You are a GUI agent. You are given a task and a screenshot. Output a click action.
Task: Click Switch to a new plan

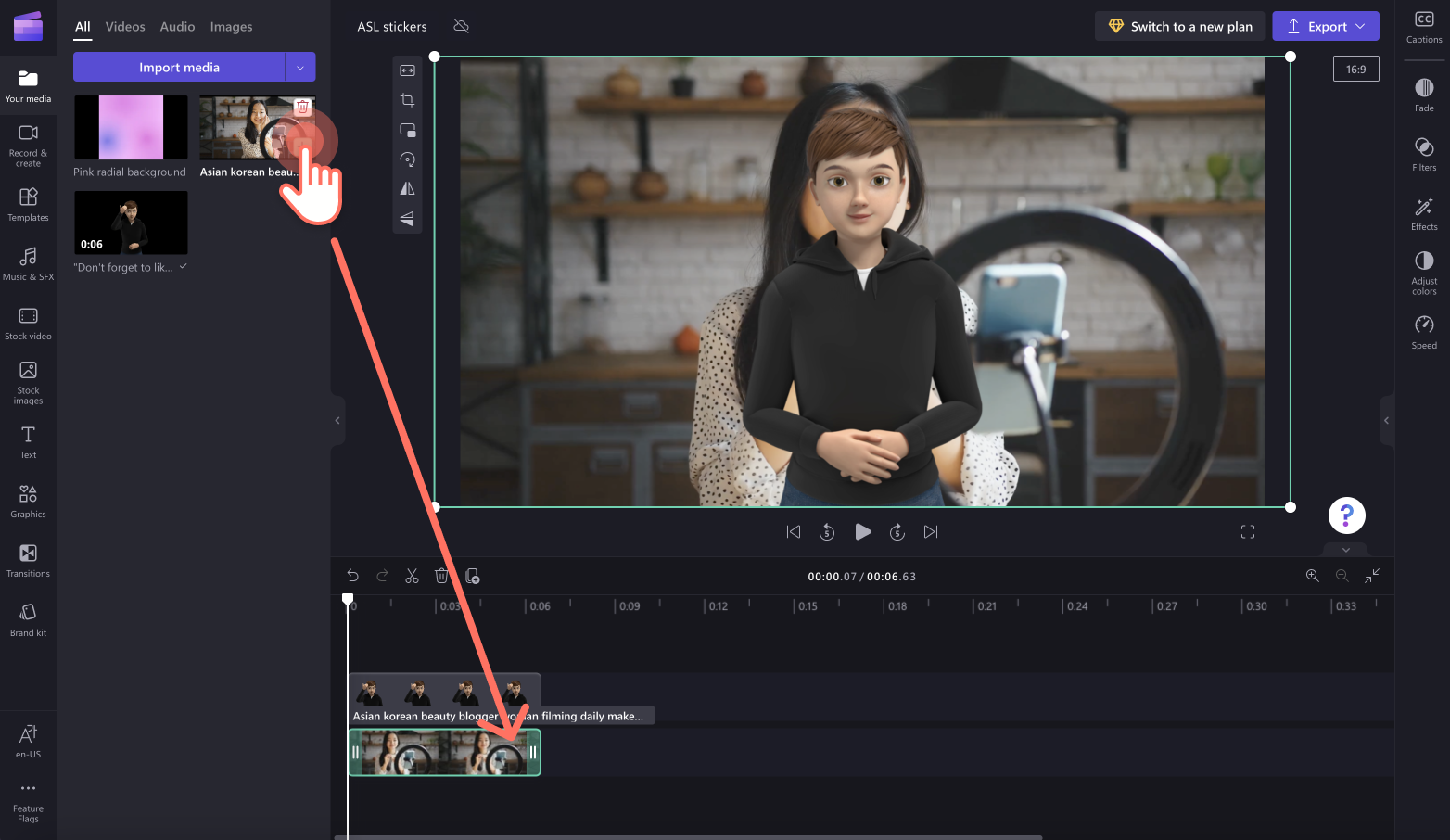point(1179,26)
